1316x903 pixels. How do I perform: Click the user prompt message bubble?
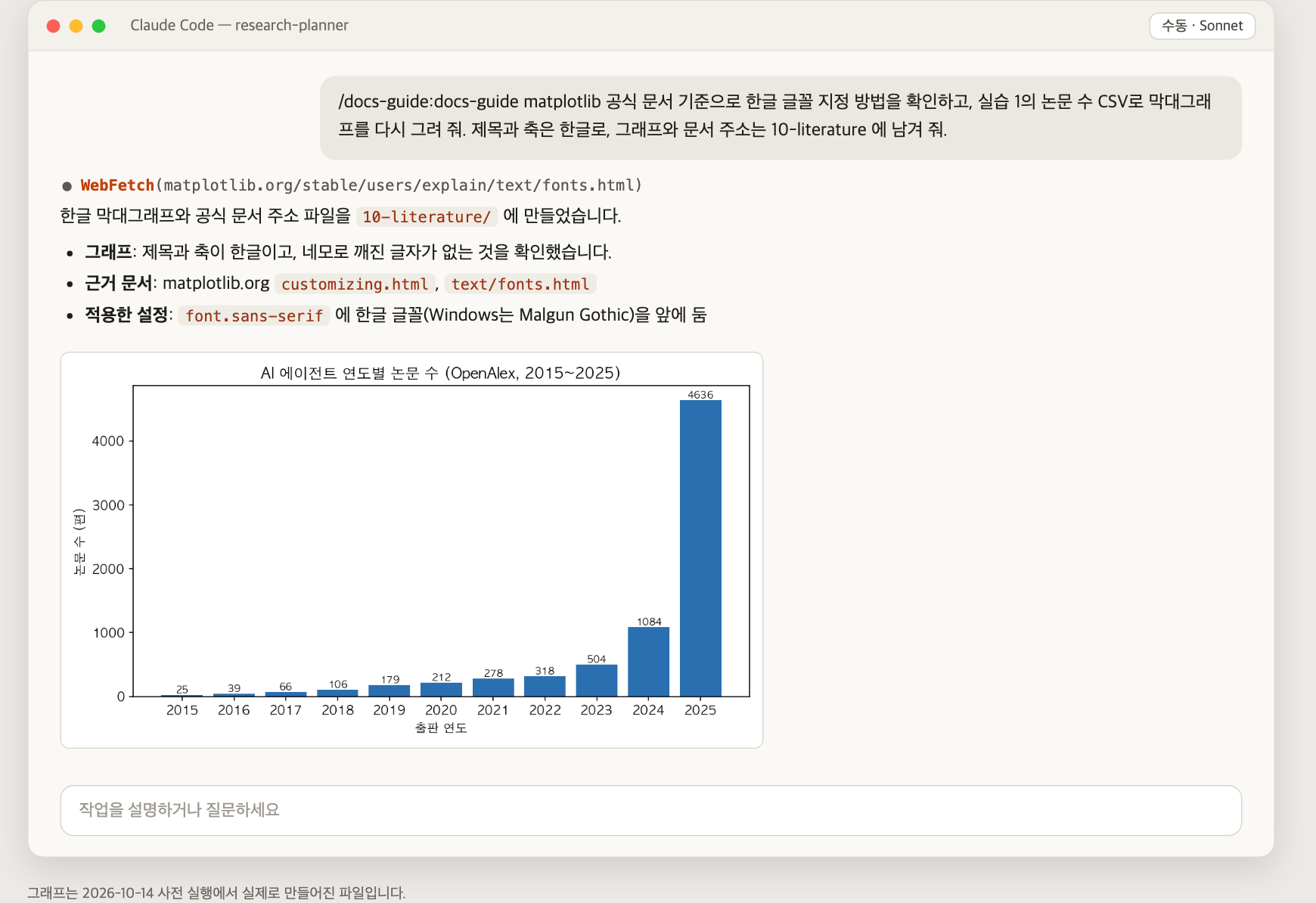pos(781,117)
